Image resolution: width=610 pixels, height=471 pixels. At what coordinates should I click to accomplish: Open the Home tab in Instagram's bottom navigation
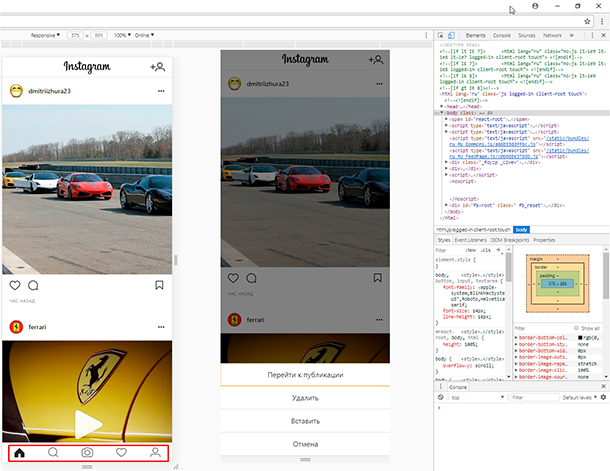point(19,453)
